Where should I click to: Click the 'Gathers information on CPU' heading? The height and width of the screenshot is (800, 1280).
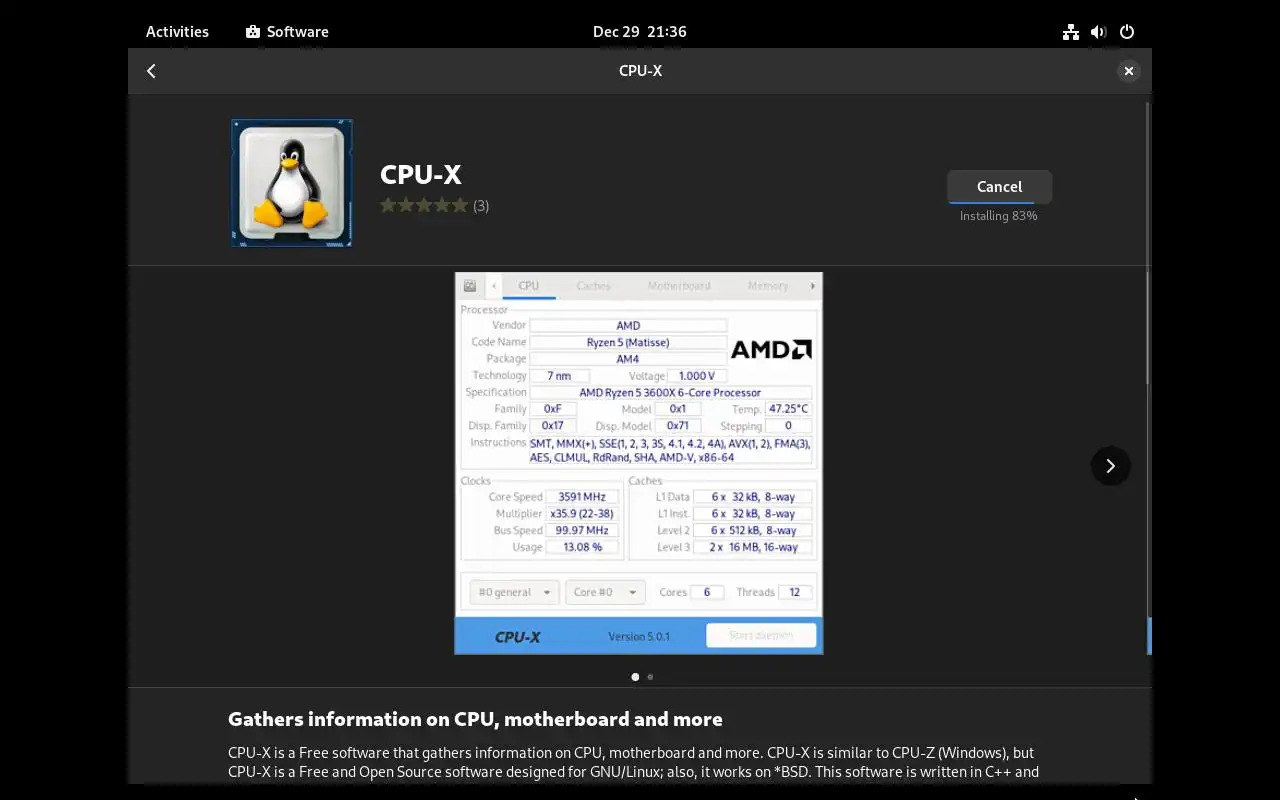click(x=475, y=719)
